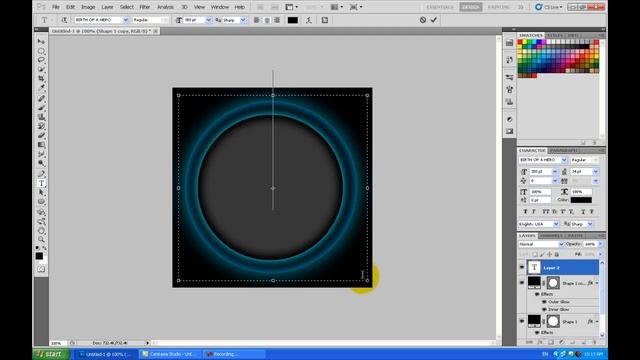
Task: Open Character panel font family dropdown
Action: click(x=564, y=160)
